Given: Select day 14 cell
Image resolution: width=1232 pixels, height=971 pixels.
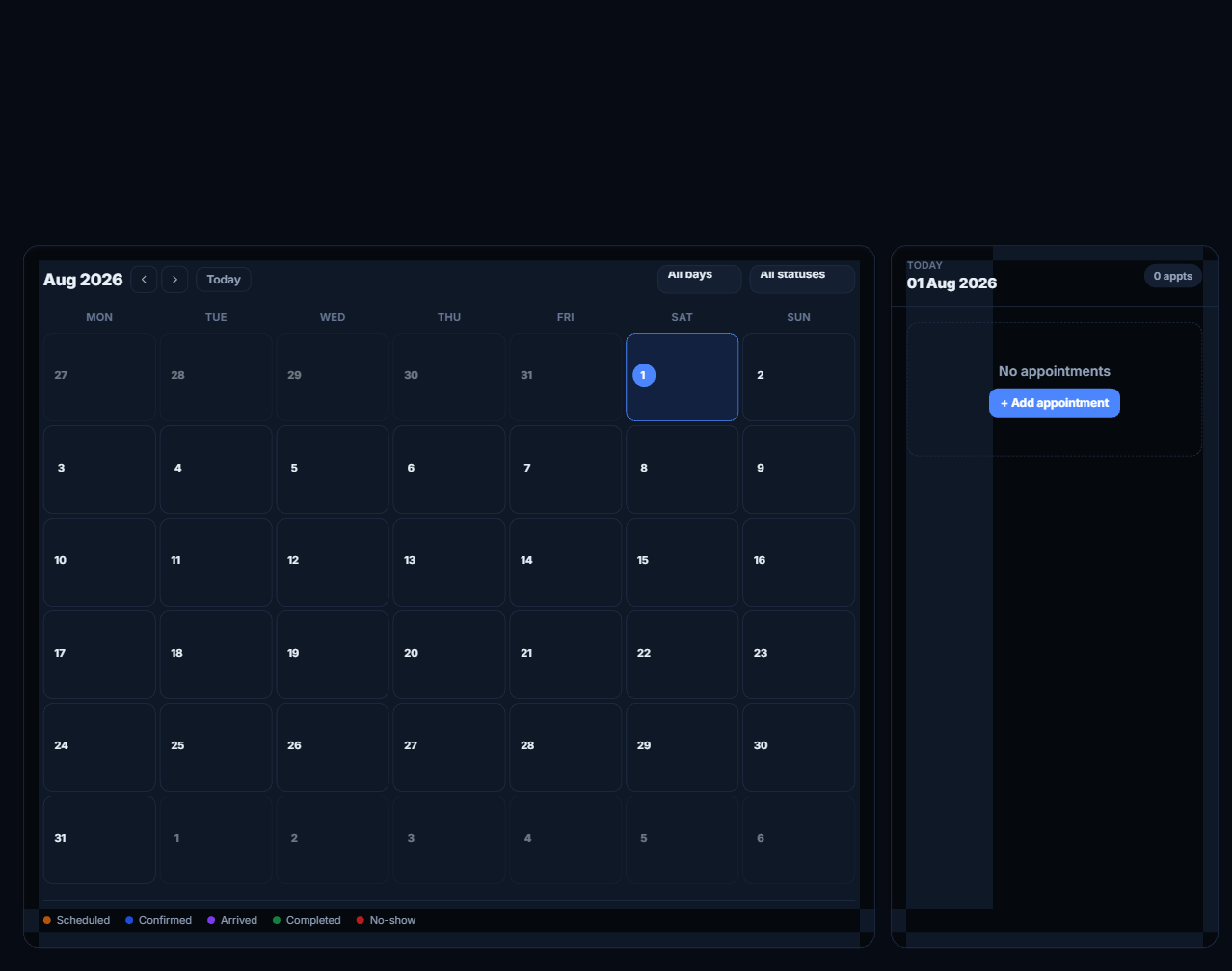Looking at the screenshot, I should pyautogui.click(x=566, y=562).
